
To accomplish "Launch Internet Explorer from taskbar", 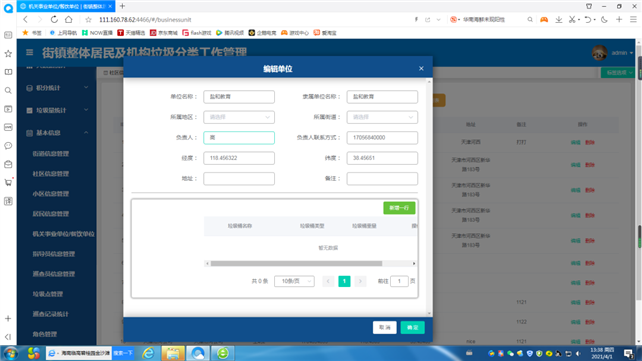I will pos(148,353).
